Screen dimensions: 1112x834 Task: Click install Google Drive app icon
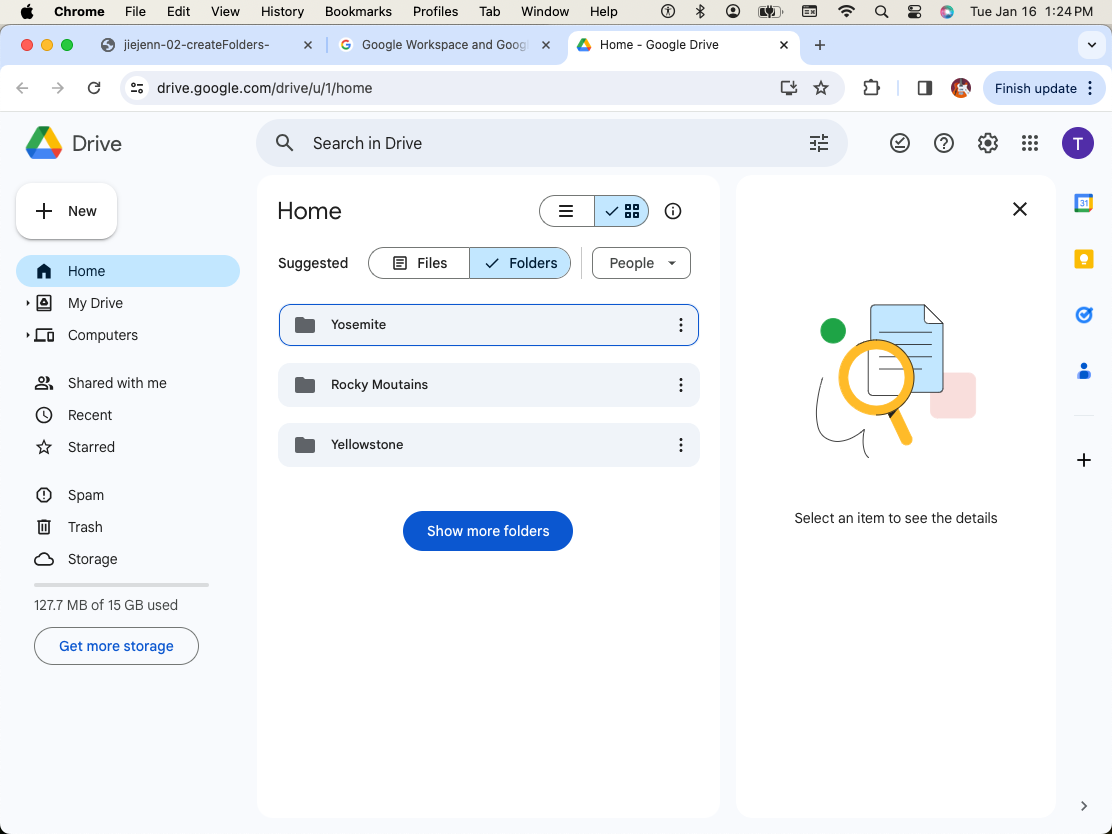[x=789, y=88]
